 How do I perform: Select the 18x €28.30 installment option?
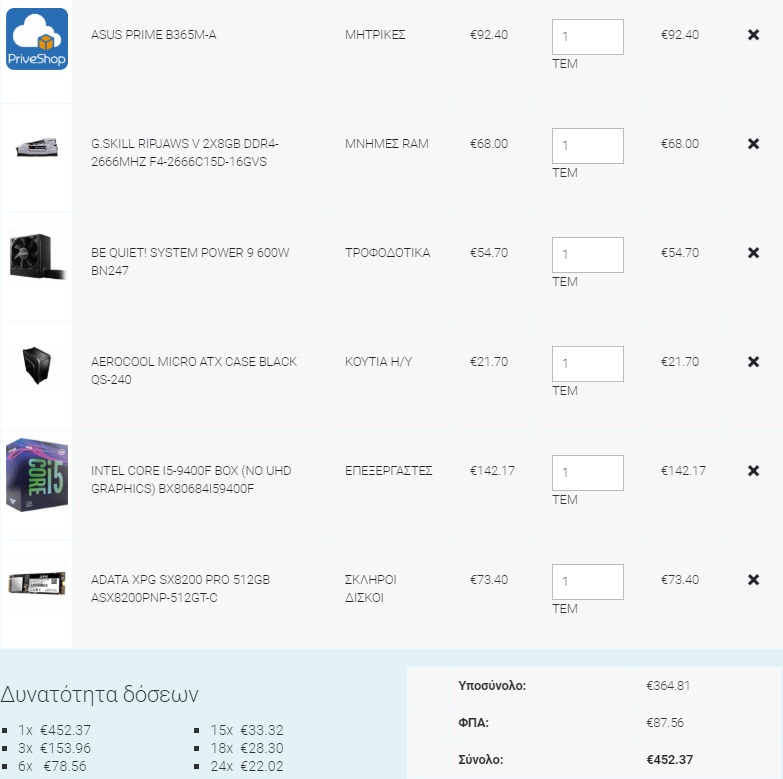(x=247, y=748)
